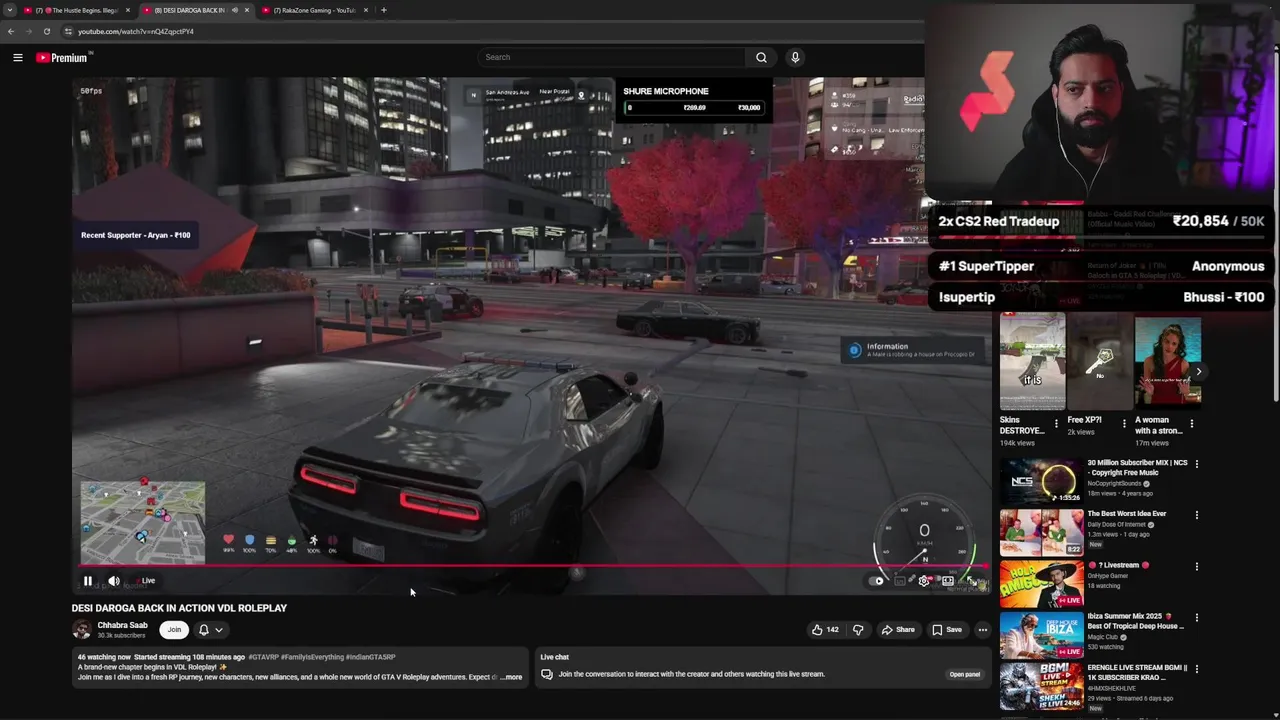Jump to the Live indicator in the player
Image resolution: width=1280 pixels, height=720 pixels.
coord(145,581)
